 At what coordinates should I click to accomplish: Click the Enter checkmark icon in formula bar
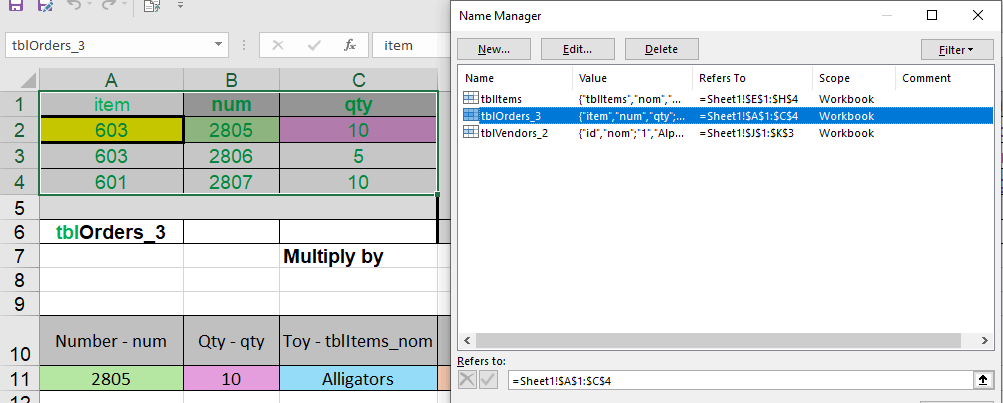tap(313, 45)
